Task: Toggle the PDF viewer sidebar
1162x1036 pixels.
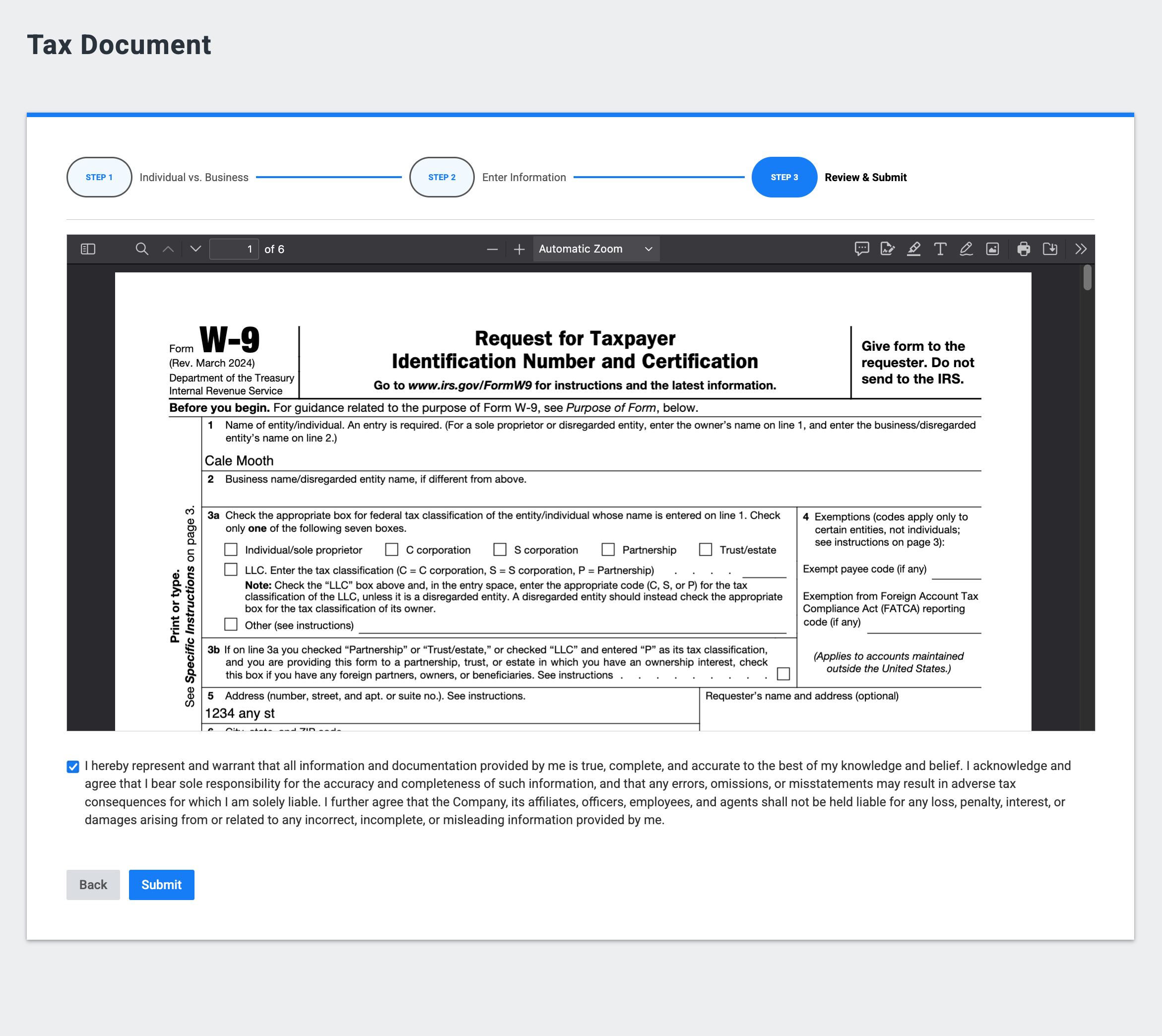Action: (x=88, y=249)
